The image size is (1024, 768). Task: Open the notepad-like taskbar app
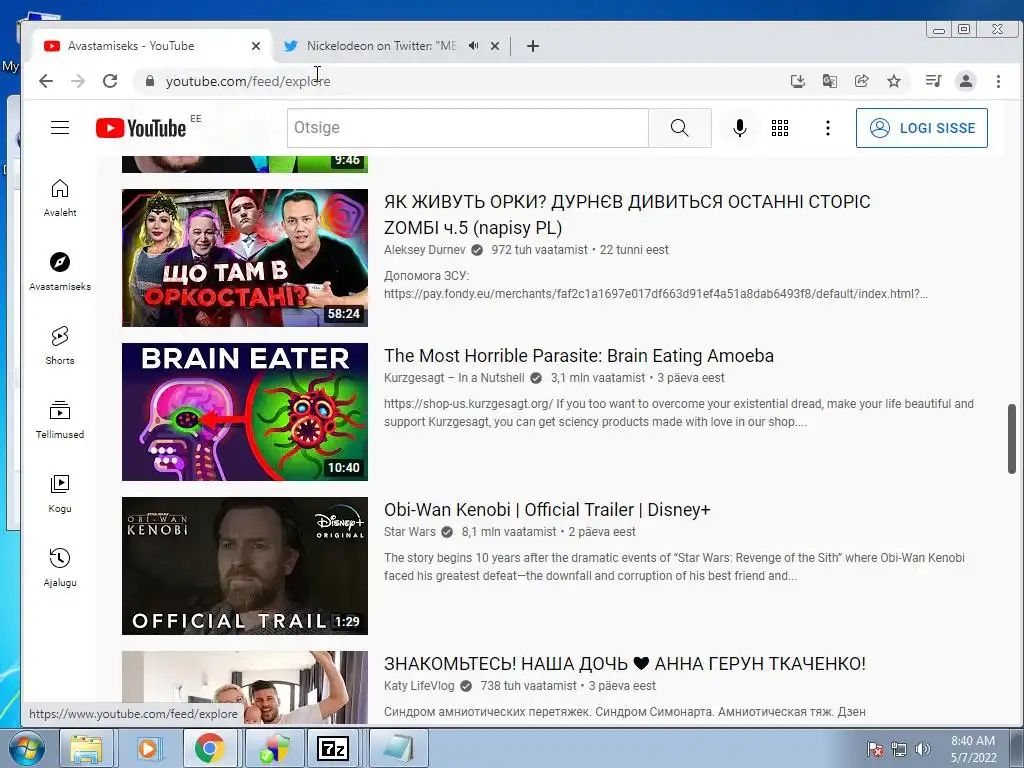399,748
